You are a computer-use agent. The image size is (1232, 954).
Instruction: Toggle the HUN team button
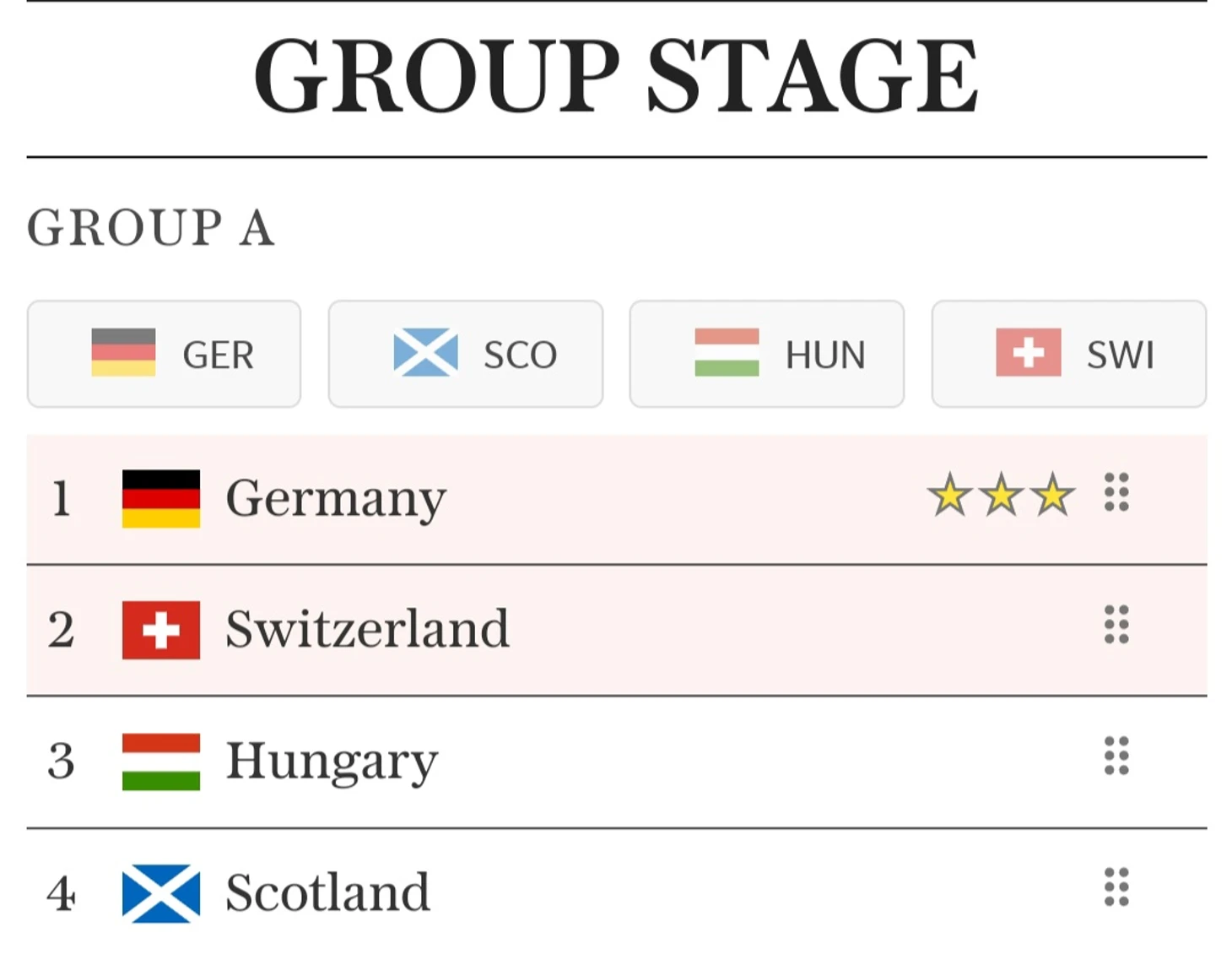coord(767,354)
